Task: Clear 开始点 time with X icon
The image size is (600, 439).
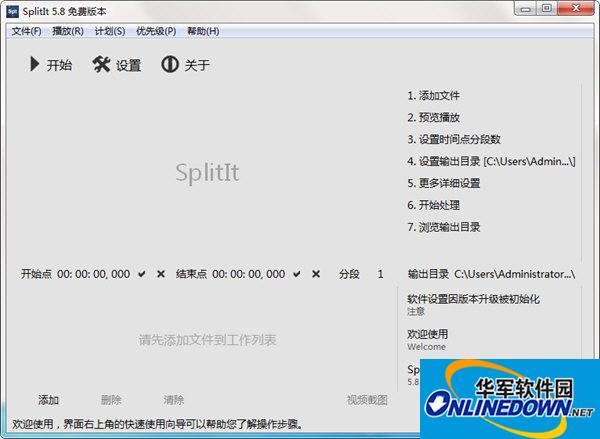Action: [x=160, y=274]
